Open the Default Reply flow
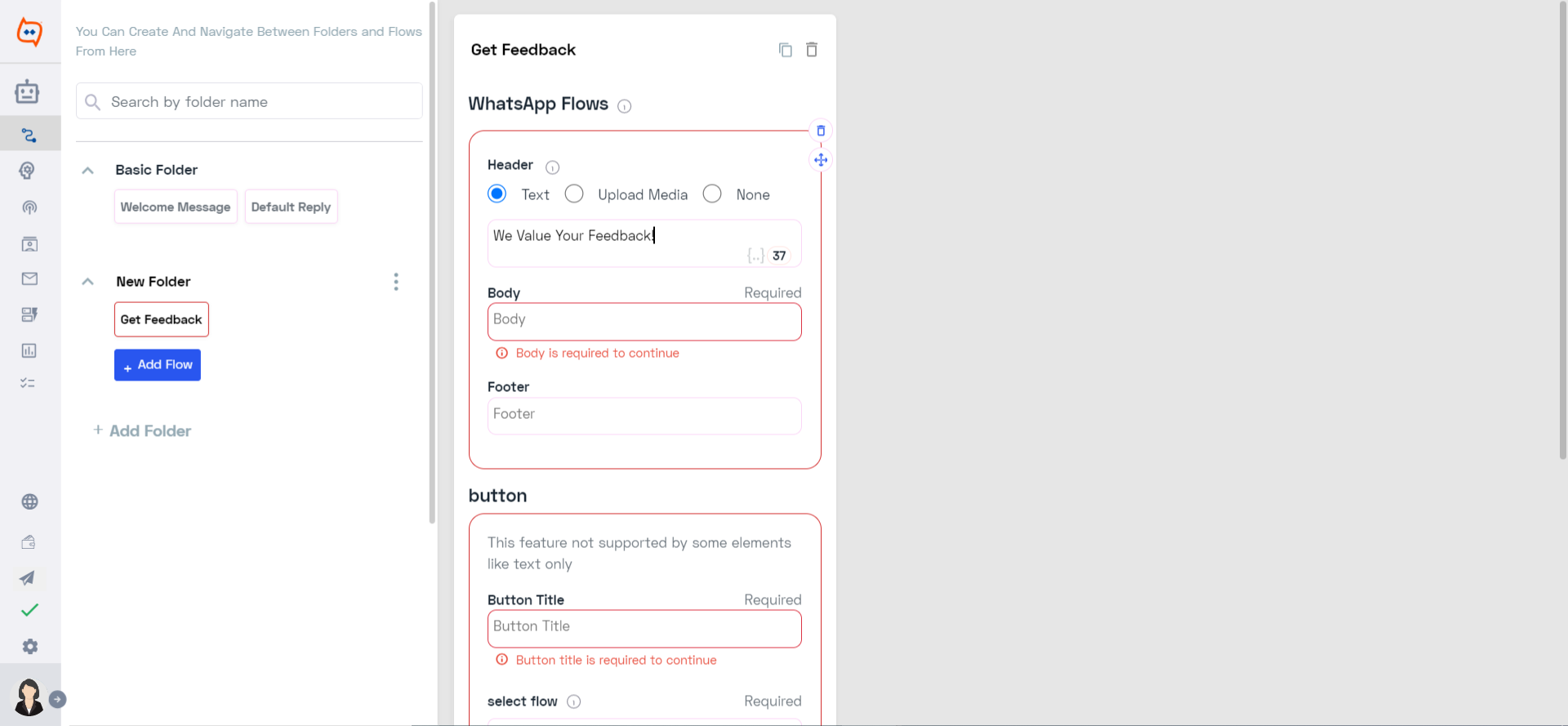The width and height of the screenshot is (1568, 726). click(x=291, y=207)
